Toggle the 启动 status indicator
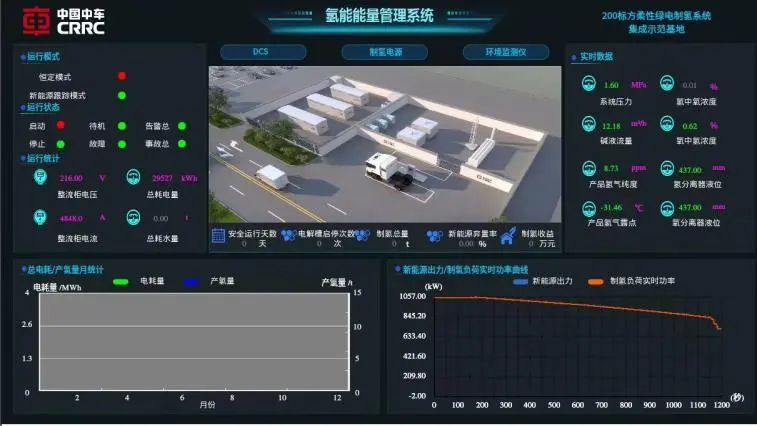757x426 pixels. [x=61, y=126]
